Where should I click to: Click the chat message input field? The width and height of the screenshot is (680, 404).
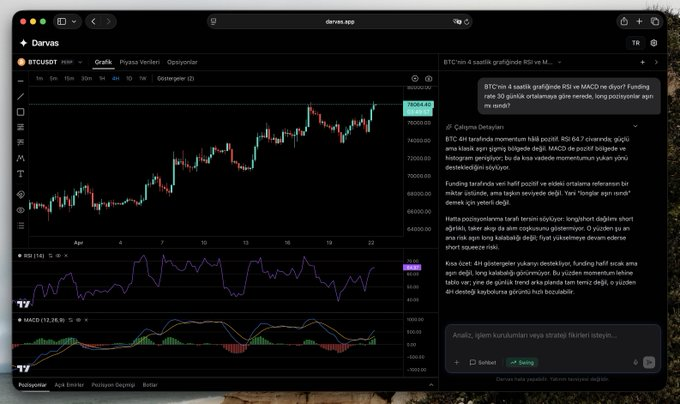pyautogui.click(x=552, y=336)
